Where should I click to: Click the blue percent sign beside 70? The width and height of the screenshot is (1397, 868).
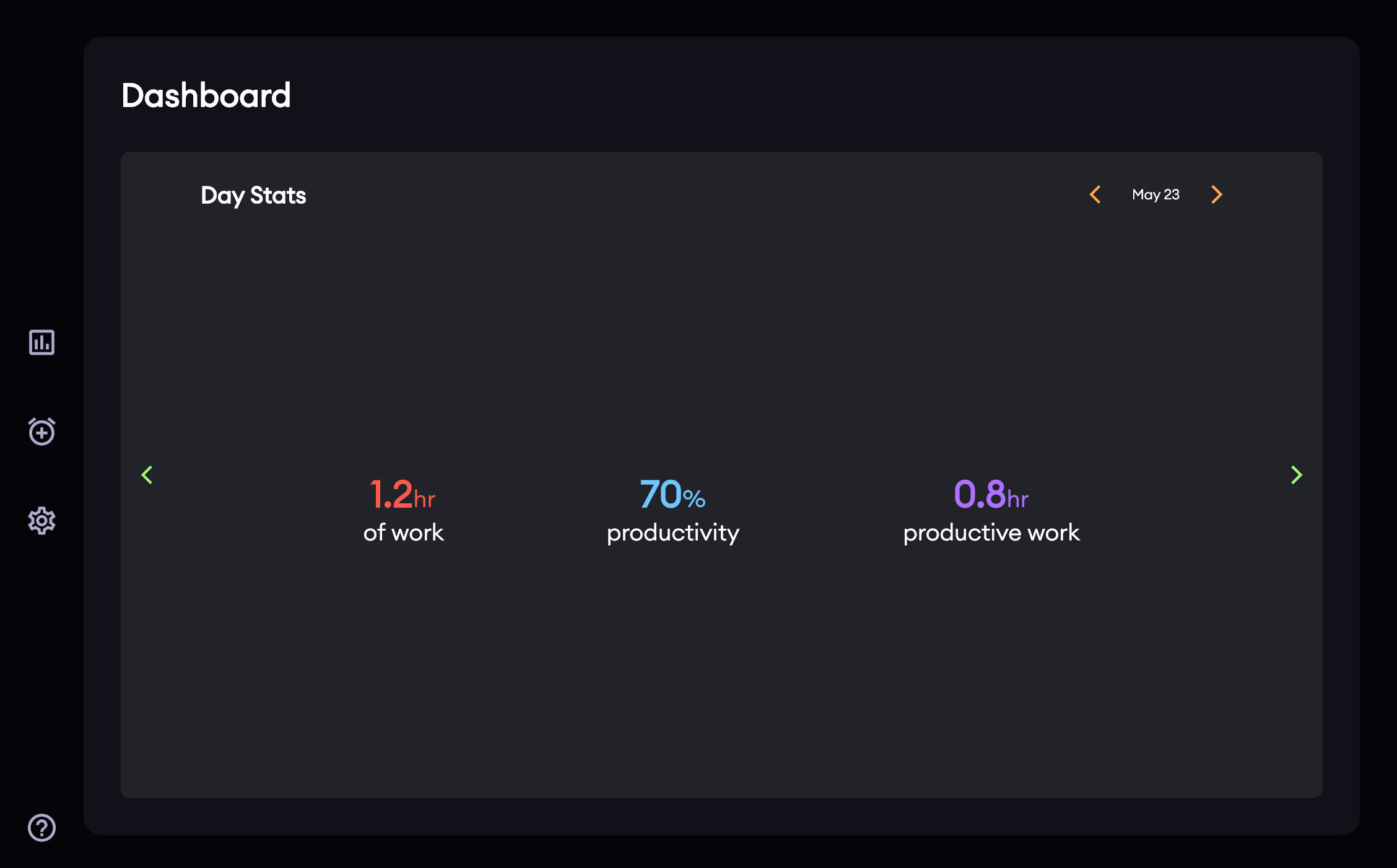pyautogui.click(x=694, y=499)
